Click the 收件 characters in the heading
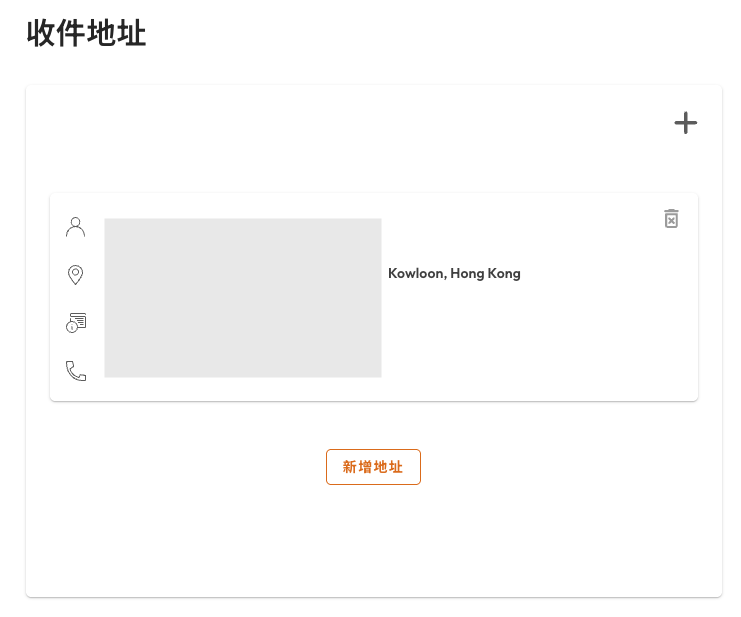The width and height of the screenshot is (741, 617). [56, 33]
